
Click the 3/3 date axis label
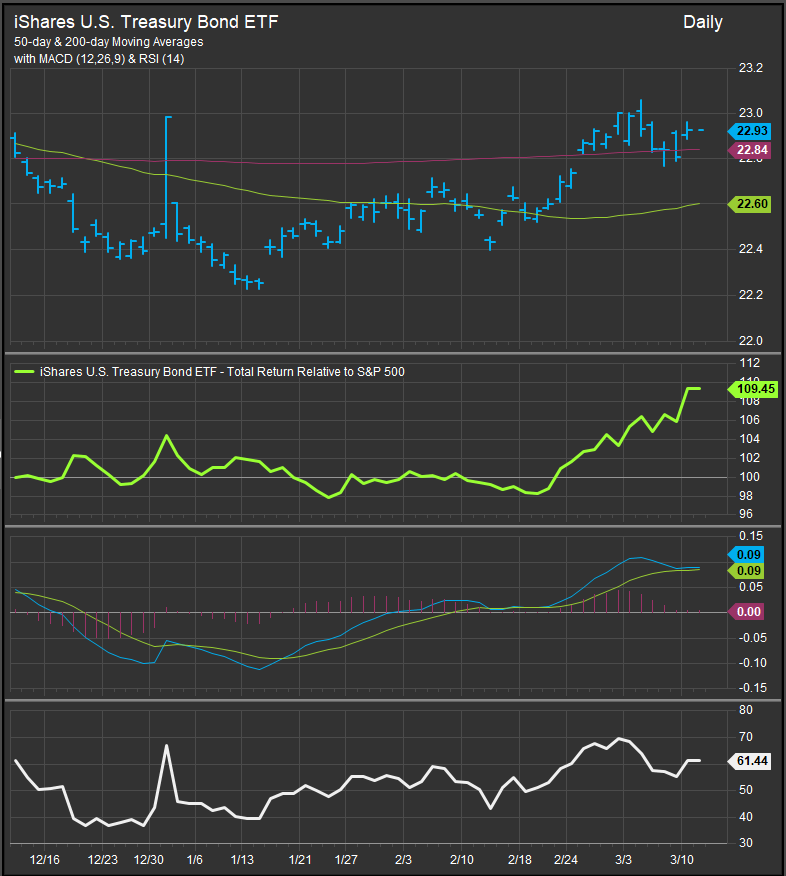pyautogui.click(x=623, y=859)
